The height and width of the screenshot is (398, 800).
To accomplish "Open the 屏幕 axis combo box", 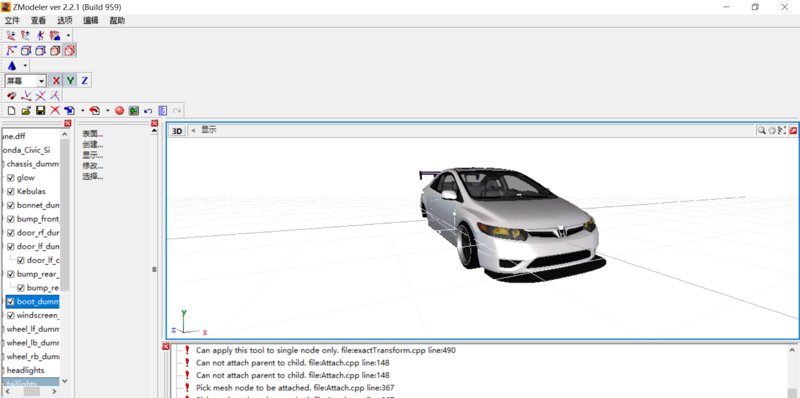I will 26,81.
